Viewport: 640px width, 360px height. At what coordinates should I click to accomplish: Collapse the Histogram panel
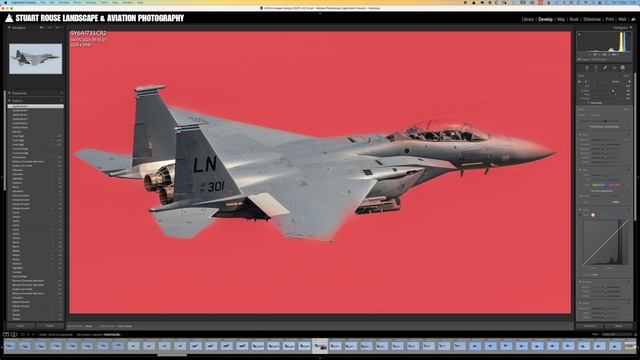[x=631, y=28]
